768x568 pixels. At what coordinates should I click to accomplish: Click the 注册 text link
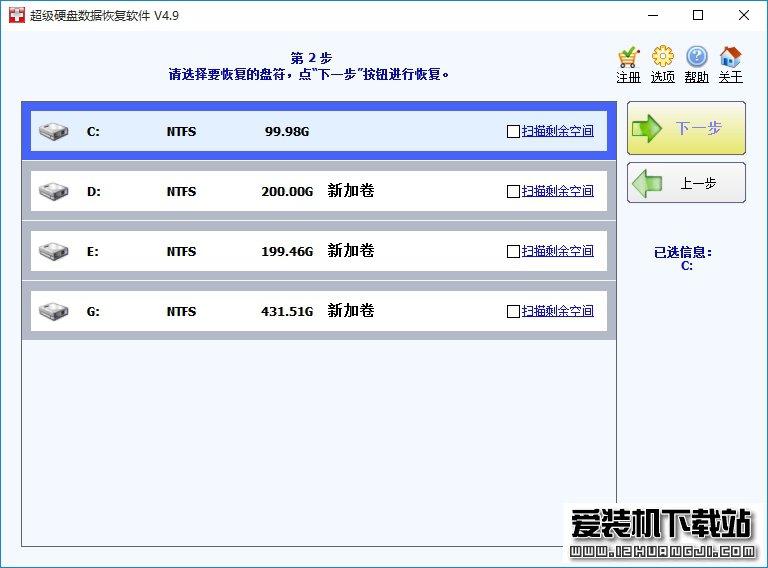point(628,77)
